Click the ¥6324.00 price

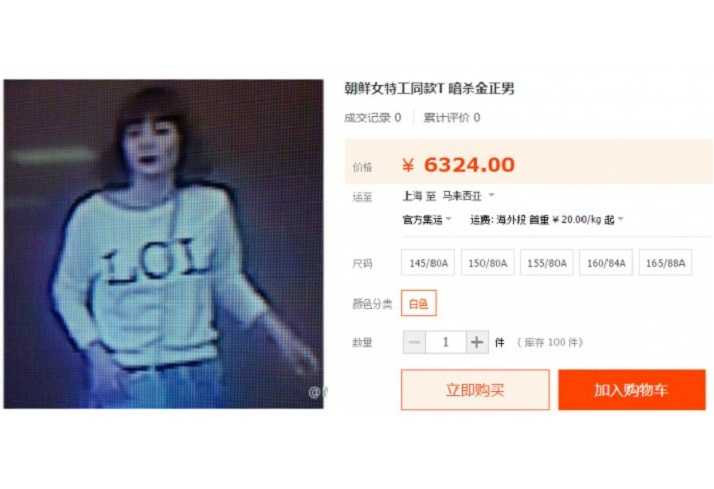pos(458,165)
